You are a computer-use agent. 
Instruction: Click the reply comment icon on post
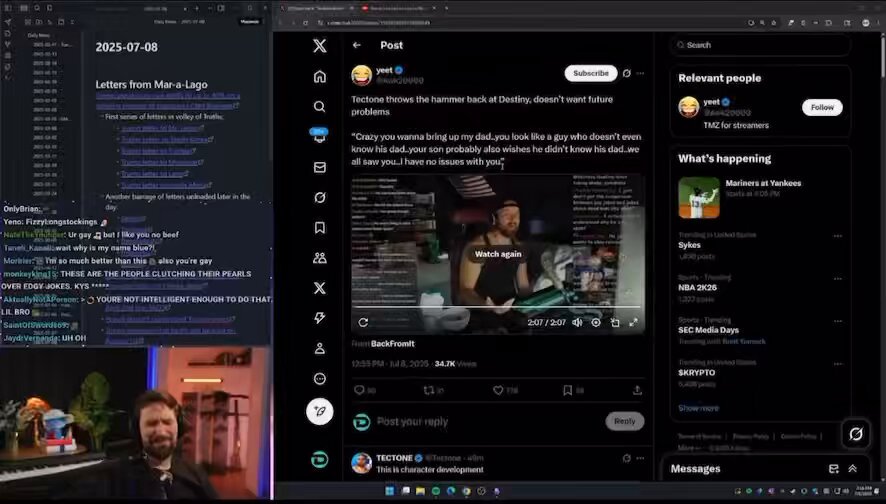point(359,390)
